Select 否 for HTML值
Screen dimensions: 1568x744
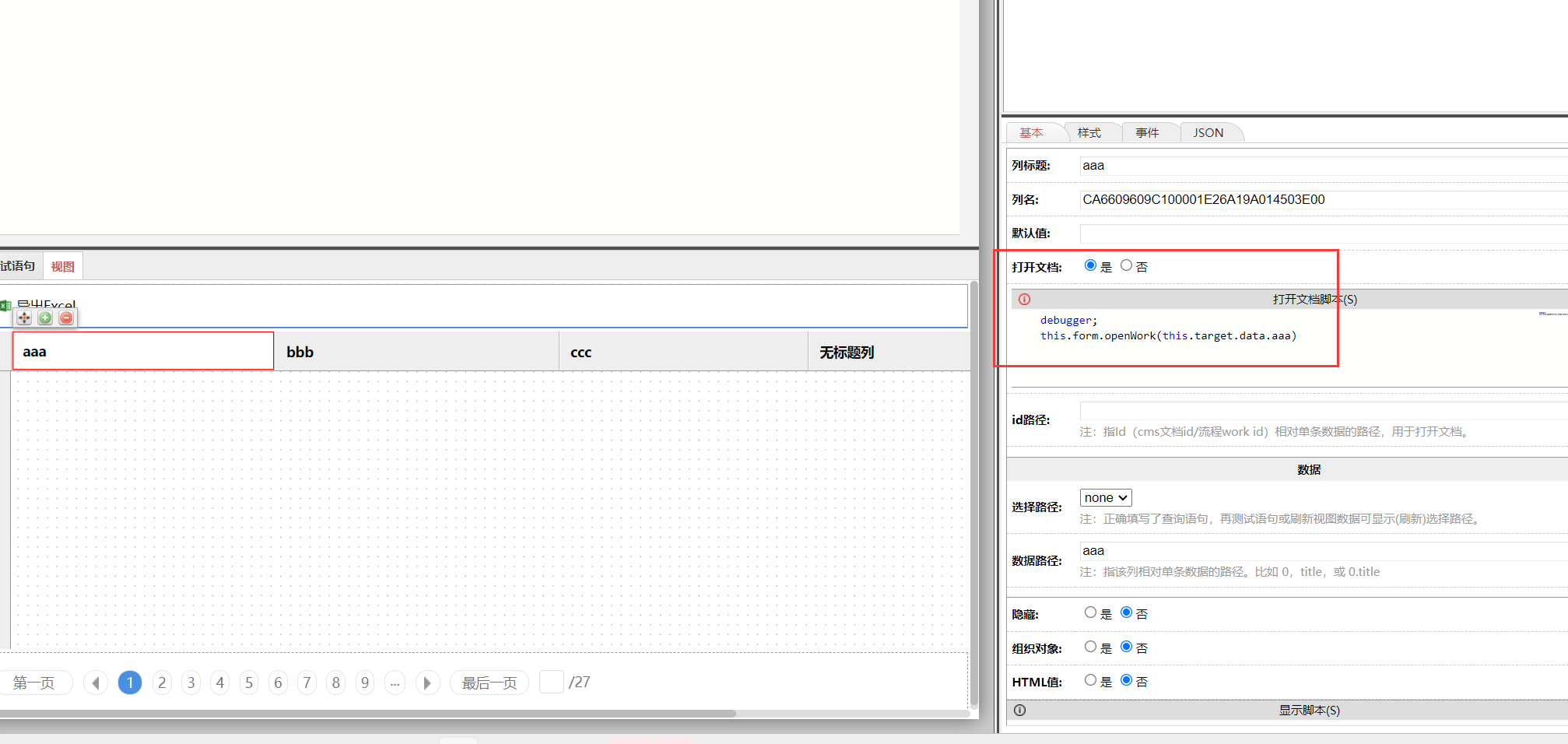coord(1126,680)
